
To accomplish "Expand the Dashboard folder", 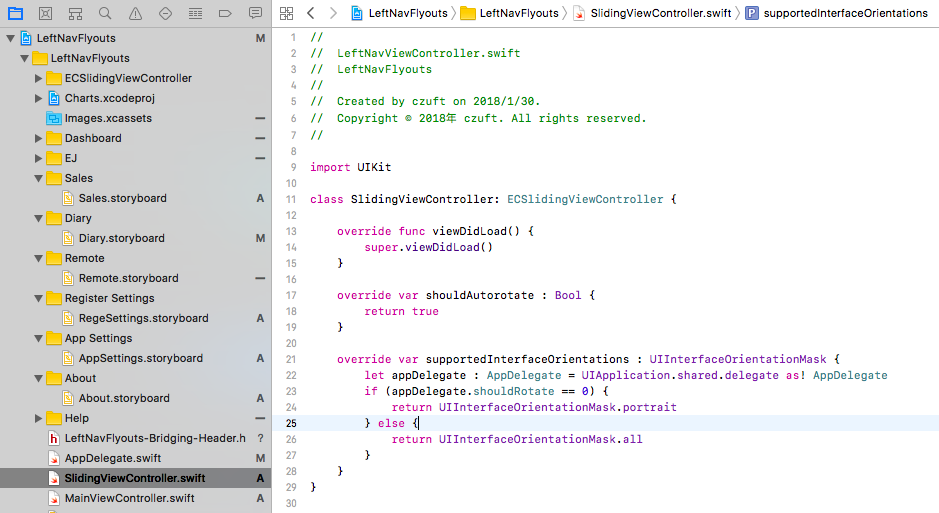I will [38, 138].
